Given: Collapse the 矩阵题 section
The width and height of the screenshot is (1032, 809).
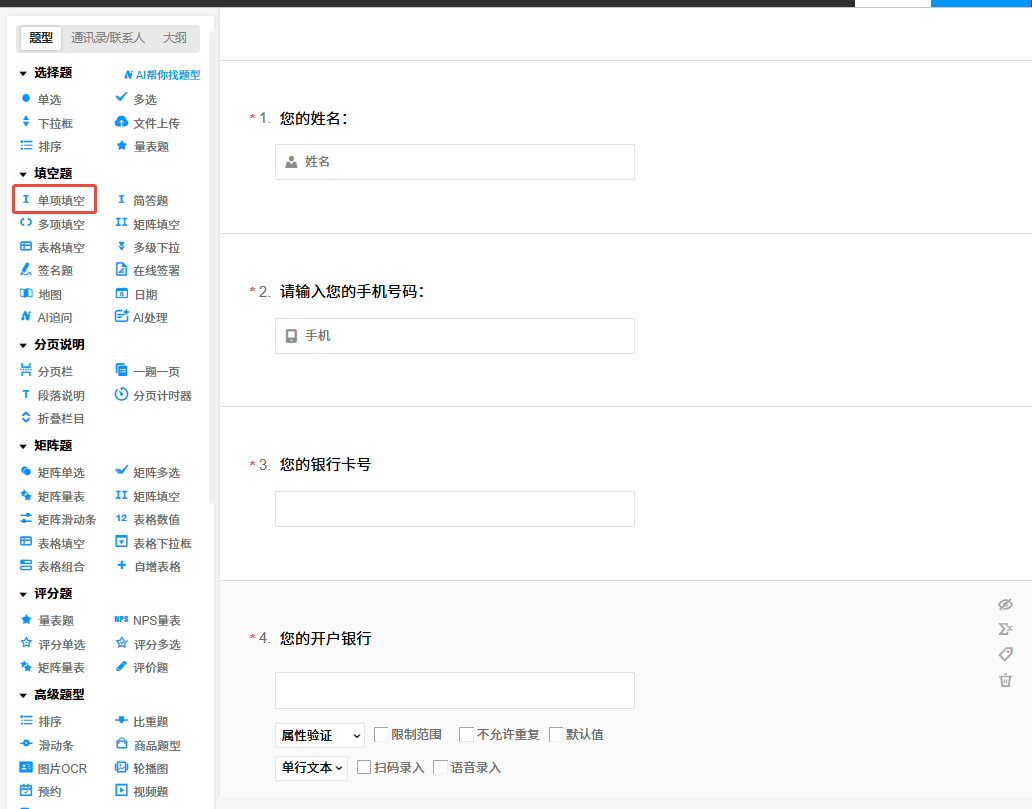Looking at the screenshot, I should tap(23, 446).
